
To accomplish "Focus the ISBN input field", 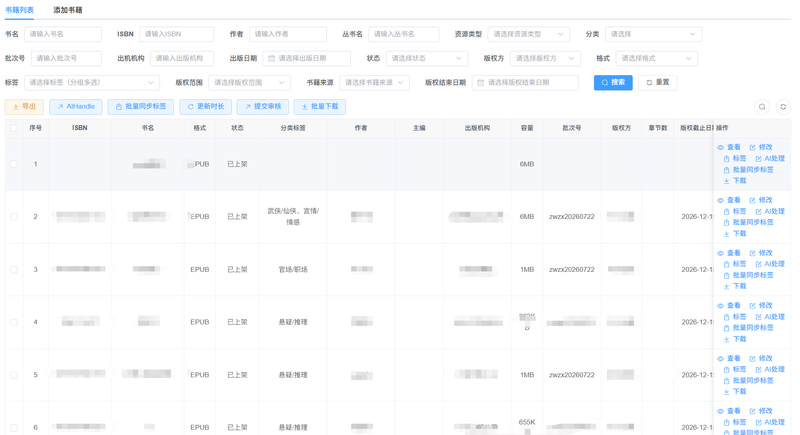I will 177,34.
